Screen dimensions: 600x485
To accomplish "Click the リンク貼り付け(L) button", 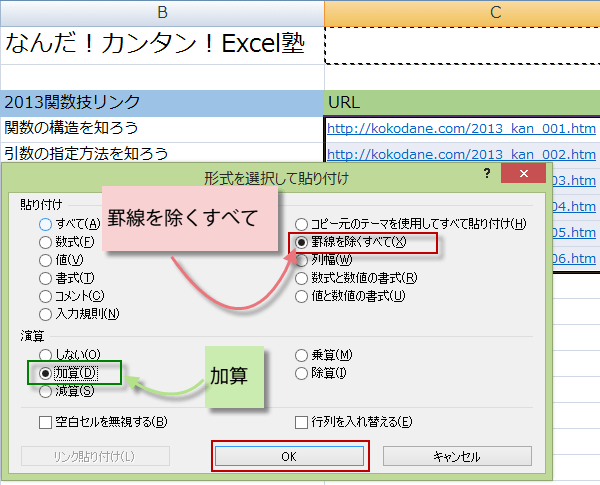I will (x=95, y=456).
